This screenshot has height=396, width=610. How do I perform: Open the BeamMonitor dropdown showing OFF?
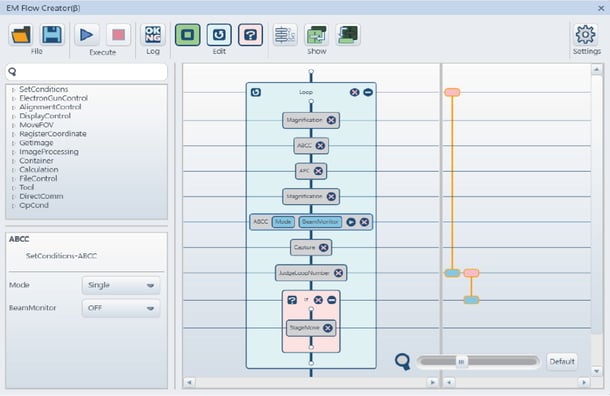[121, 308]
